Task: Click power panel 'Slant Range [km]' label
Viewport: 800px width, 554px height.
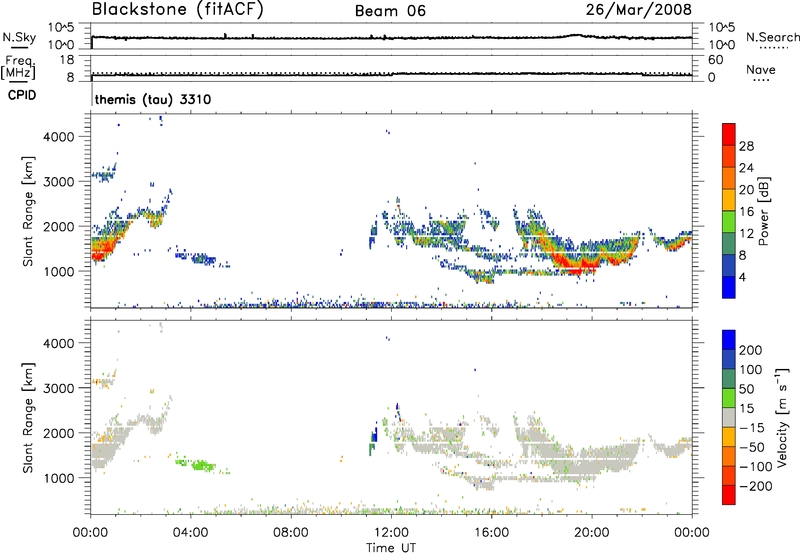Action: (28, 211)
